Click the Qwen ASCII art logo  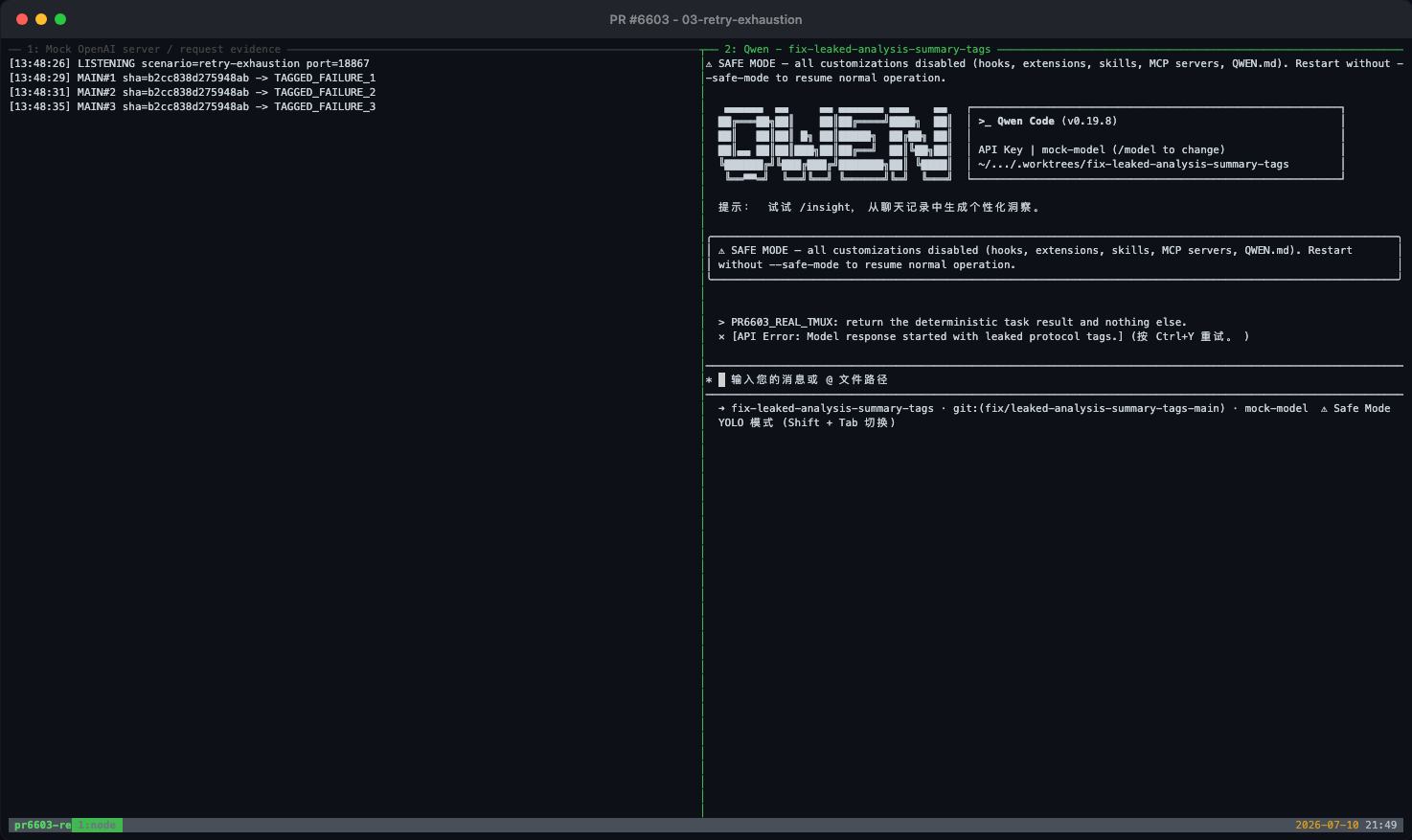pos(834,144)
